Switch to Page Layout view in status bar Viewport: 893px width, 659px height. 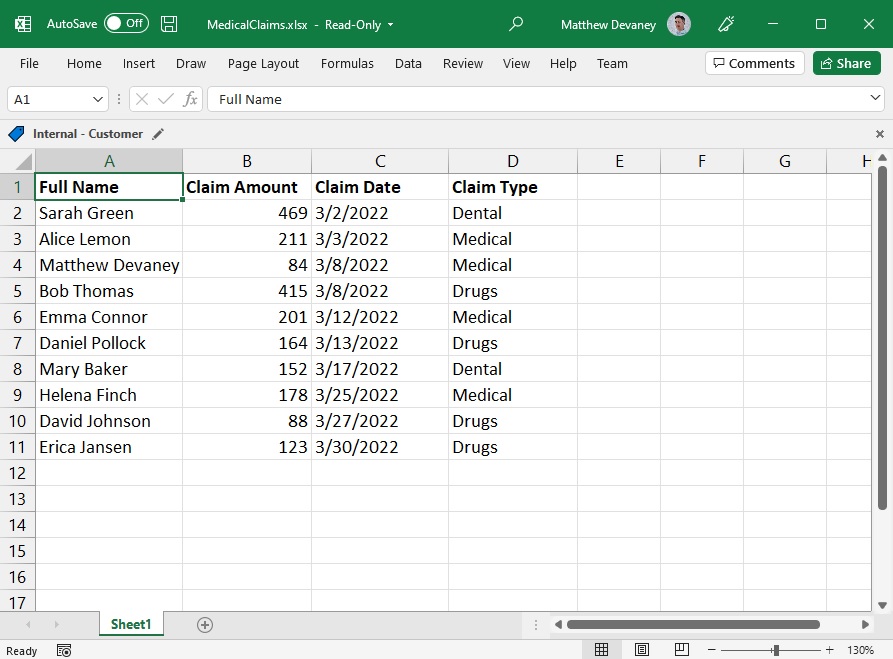(x=642, y=649)
